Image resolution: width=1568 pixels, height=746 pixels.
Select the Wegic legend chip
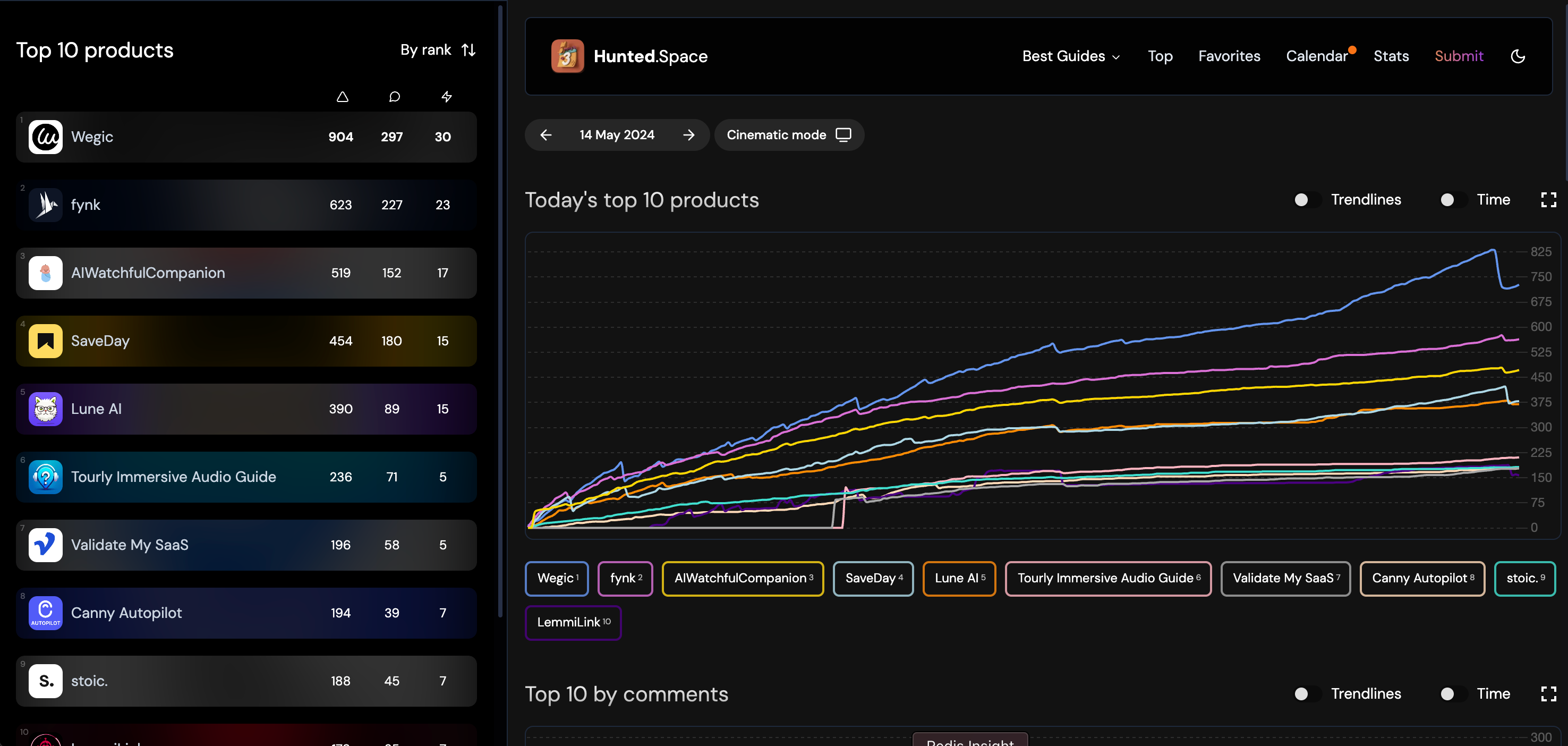pos(556,578)
